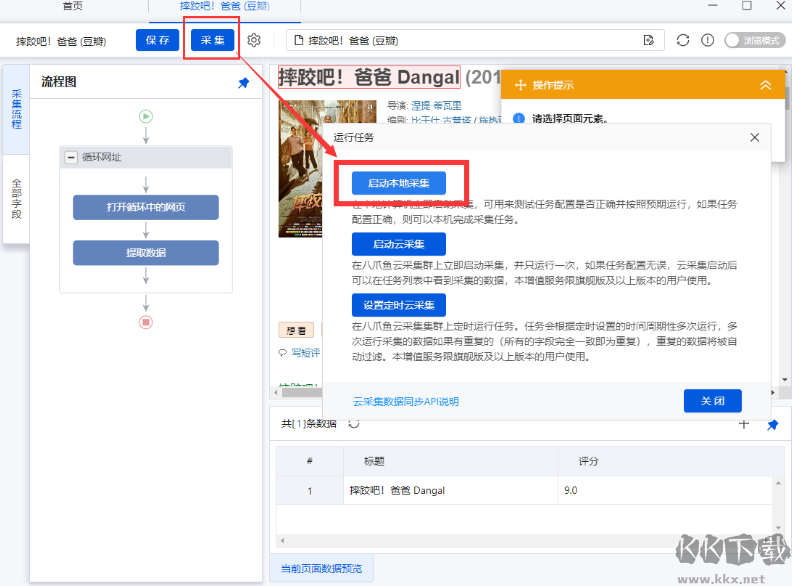792x586 pixels.
Task: Refresh the data preview count
Action: coord(354,424)
